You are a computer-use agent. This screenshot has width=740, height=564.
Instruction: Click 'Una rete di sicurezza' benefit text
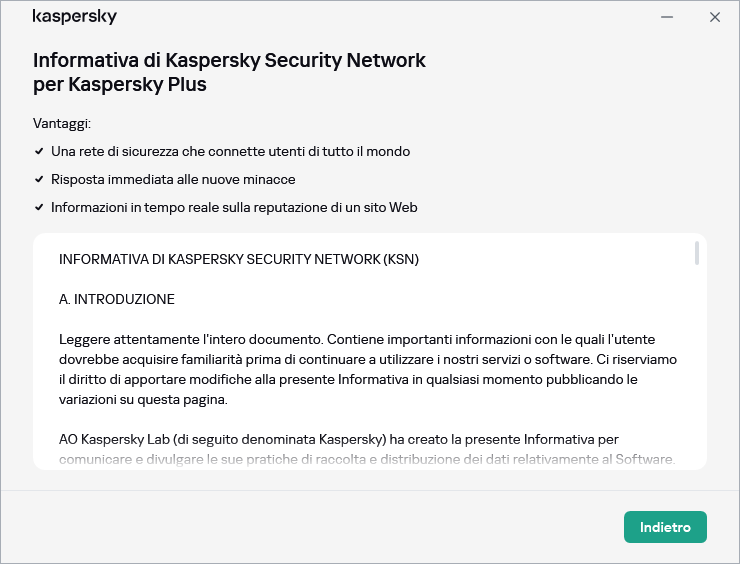point(230,152)
